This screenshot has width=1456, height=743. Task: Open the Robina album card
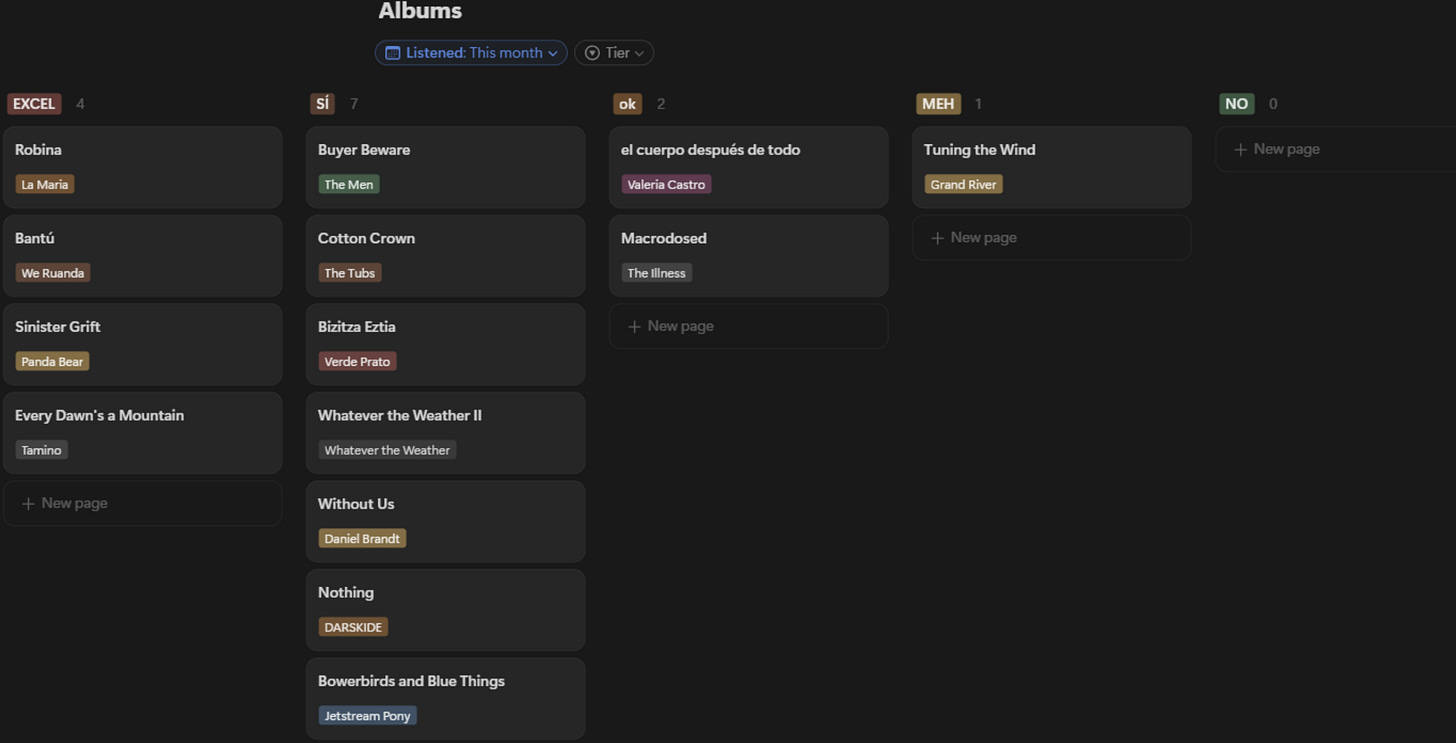click(143, 167)
